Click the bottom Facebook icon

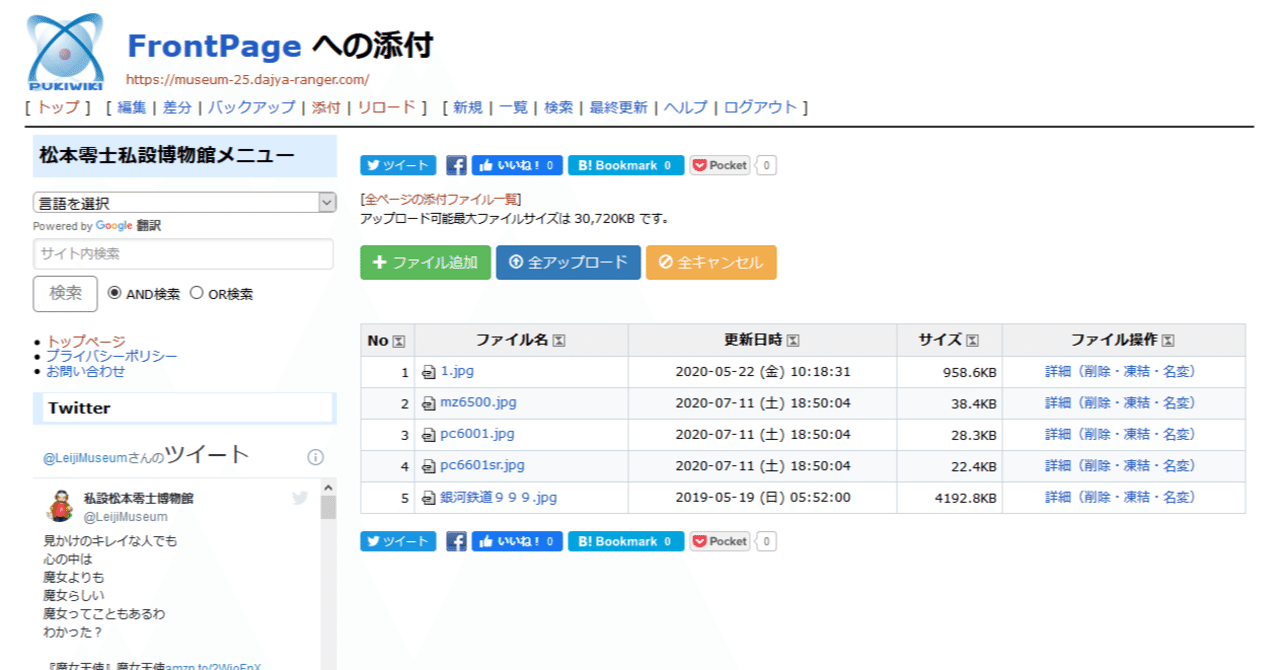456,541
